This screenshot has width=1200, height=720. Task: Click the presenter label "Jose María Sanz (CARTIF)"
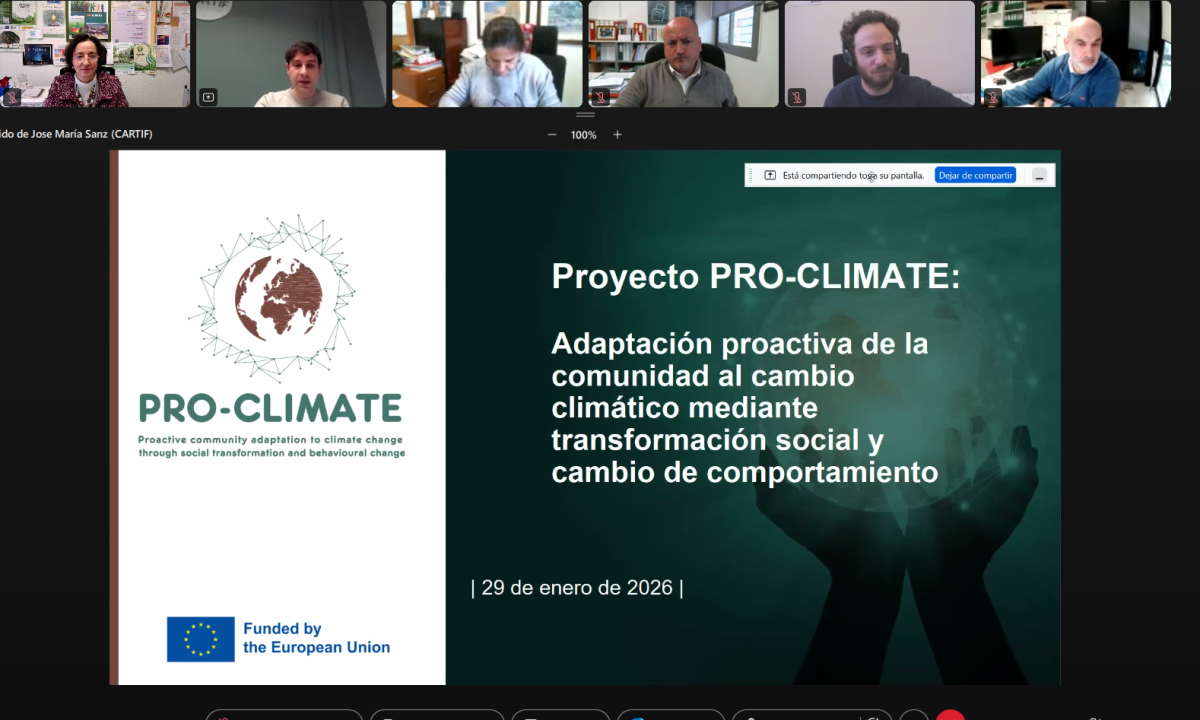tap(76, 134)
